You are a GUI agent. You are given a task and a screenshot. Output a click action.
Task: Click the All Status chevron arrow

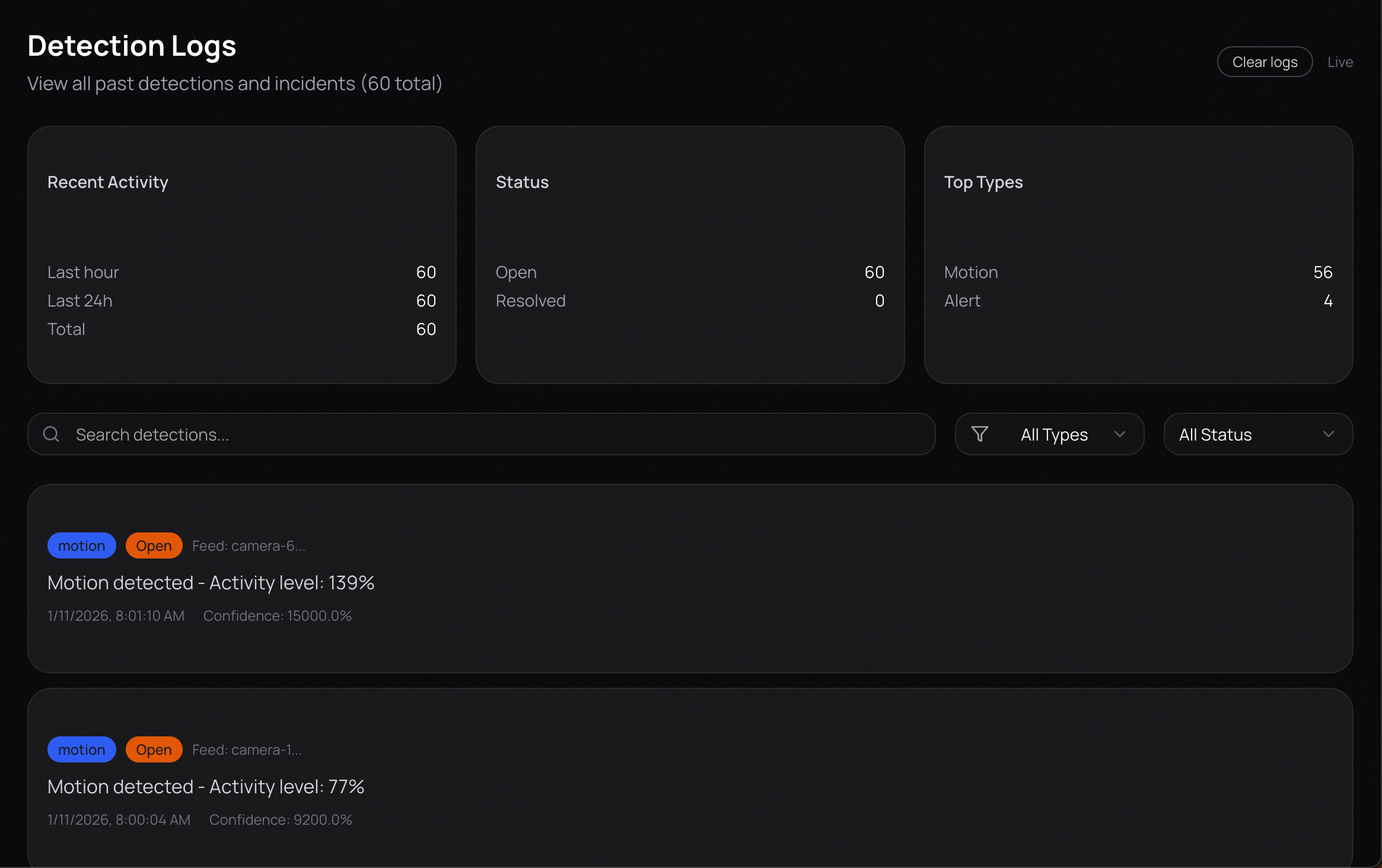point(1329,434)
